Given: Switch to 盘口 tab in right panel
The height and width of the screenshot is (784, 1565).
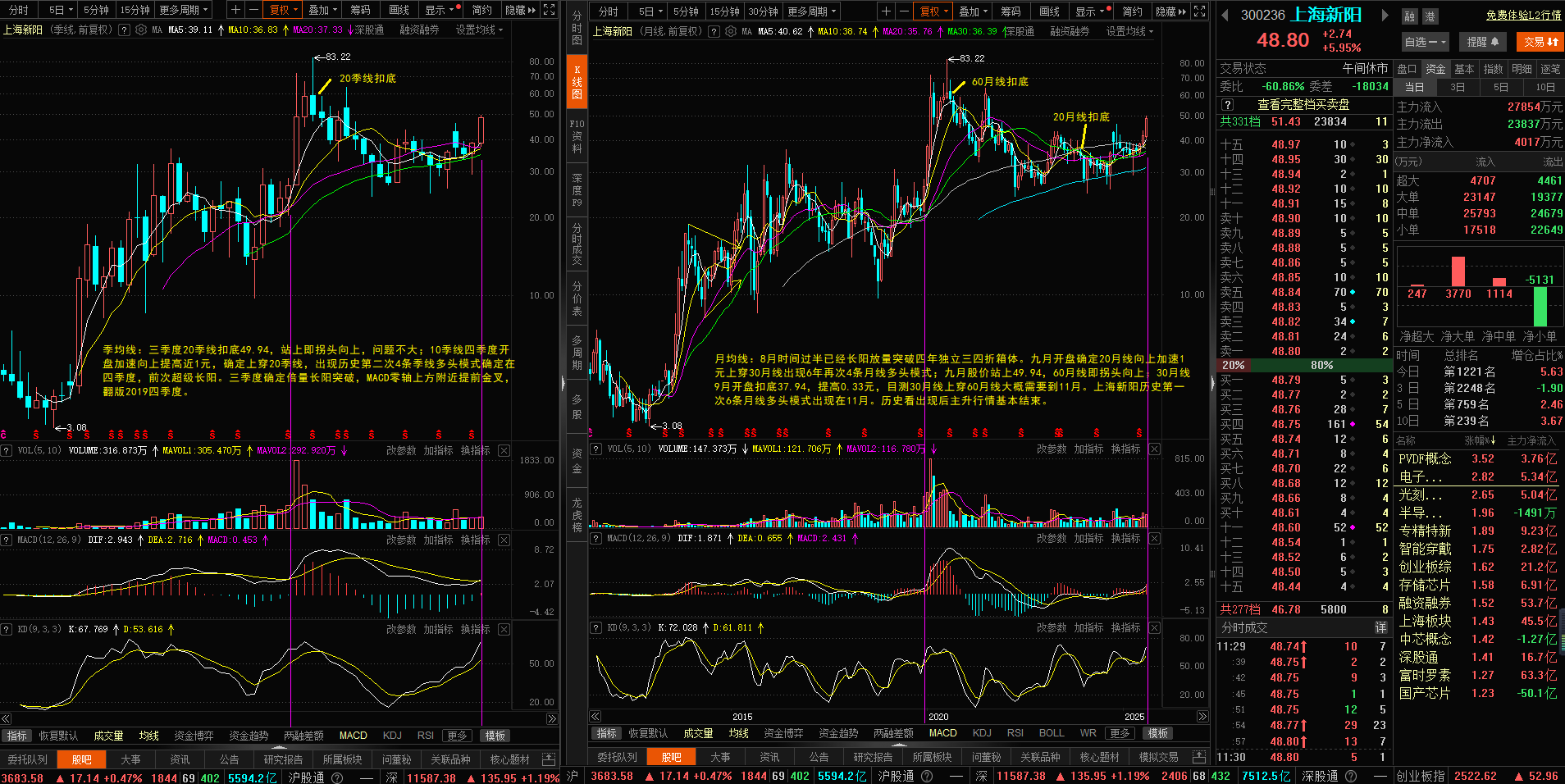Looking at the screenshot, I should click(1407, 69).
